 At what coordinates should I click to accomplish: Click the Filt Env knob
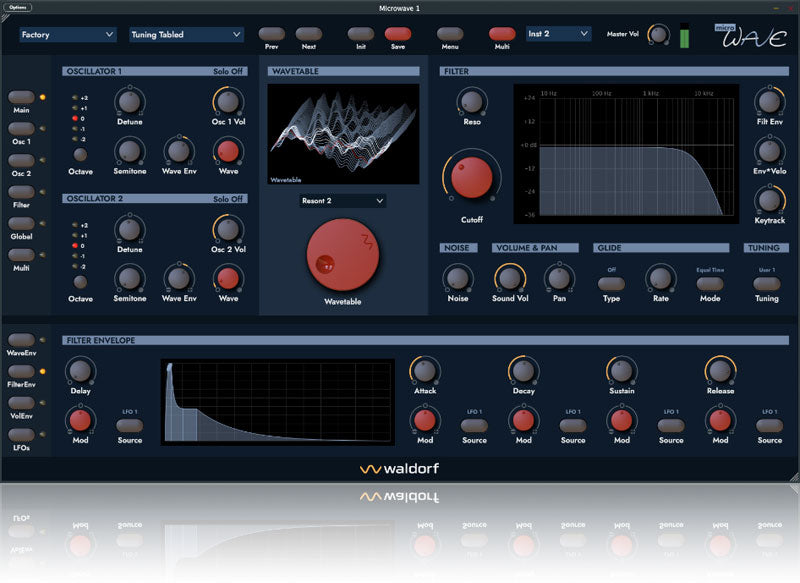(x=769, y=102)
